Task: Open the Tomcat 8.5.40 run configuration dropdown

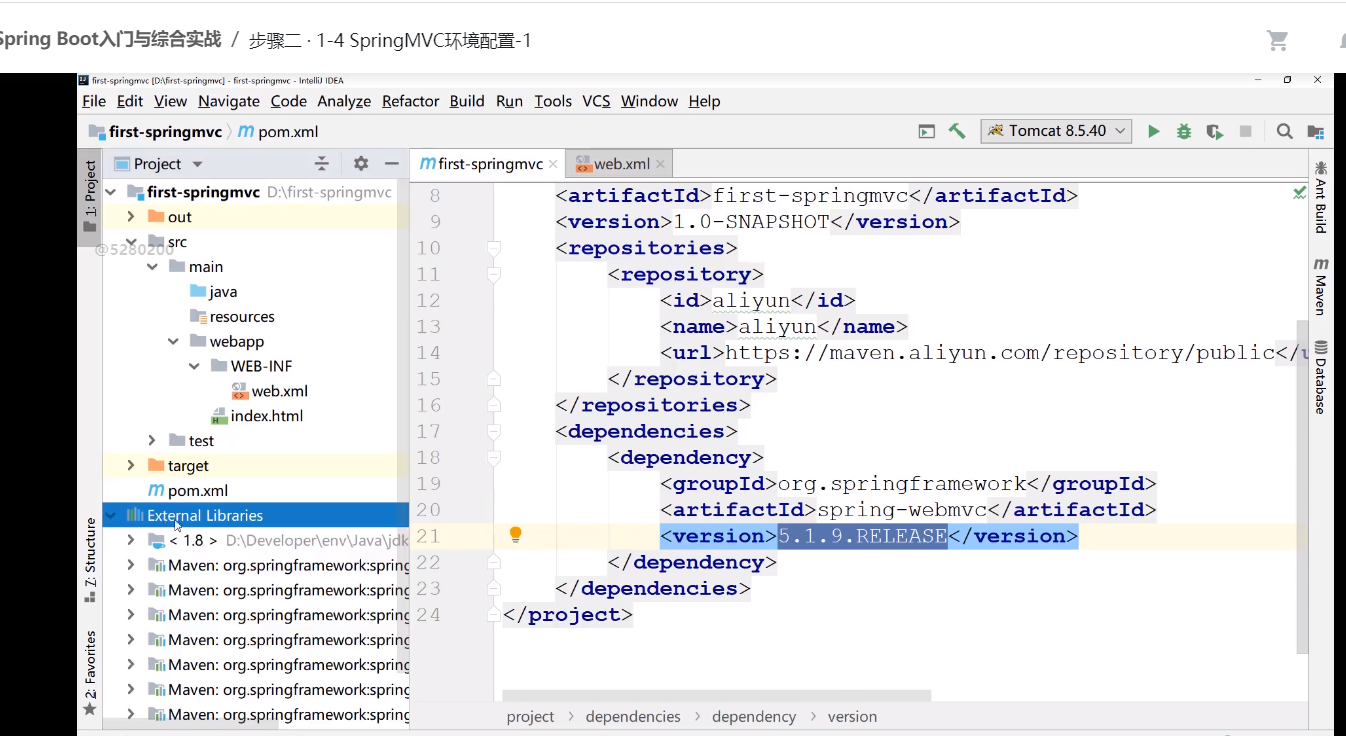Action: point(1056,131)
